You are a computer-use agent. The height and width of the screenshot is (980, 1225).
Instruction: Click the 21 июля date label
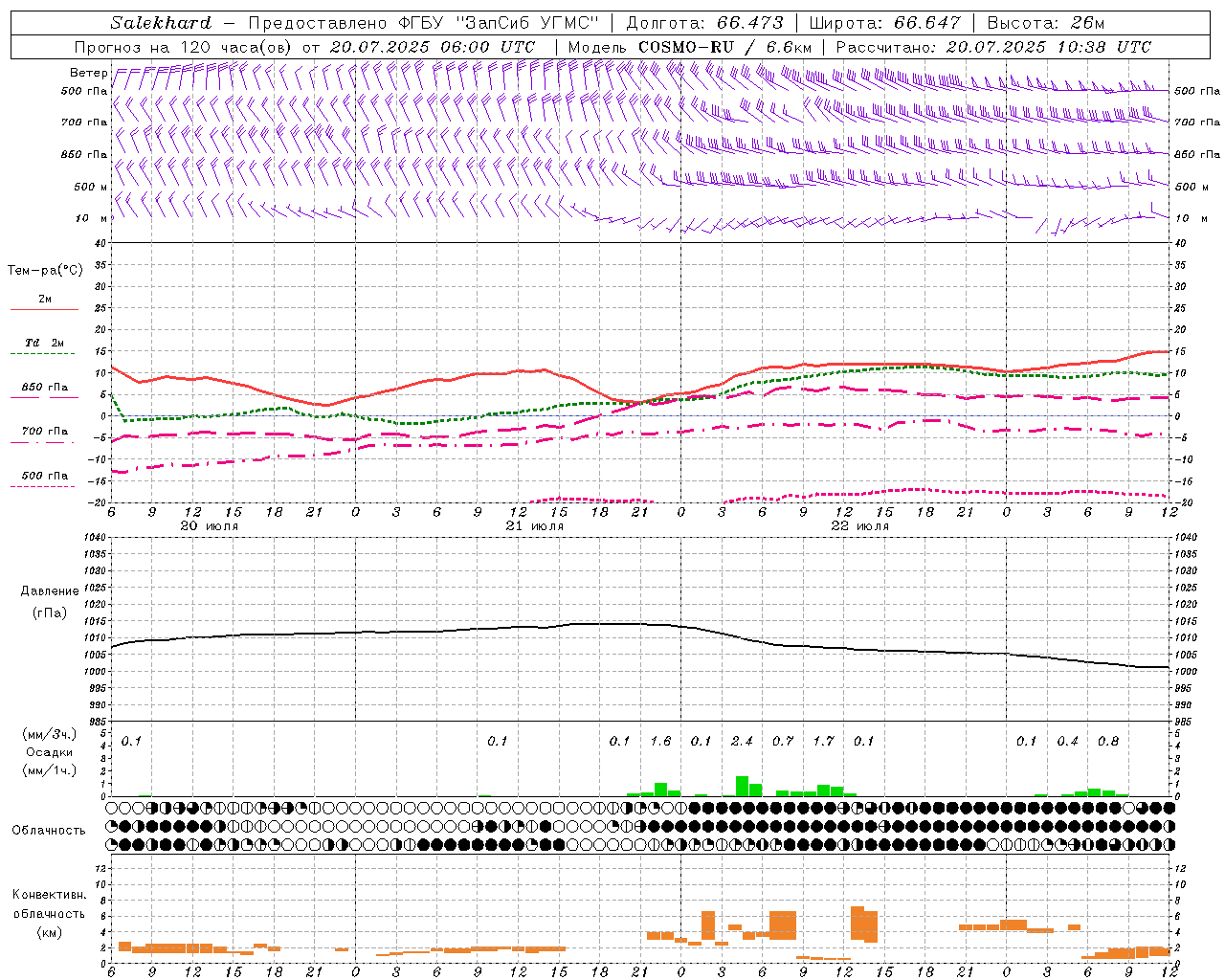click(535, 526)
